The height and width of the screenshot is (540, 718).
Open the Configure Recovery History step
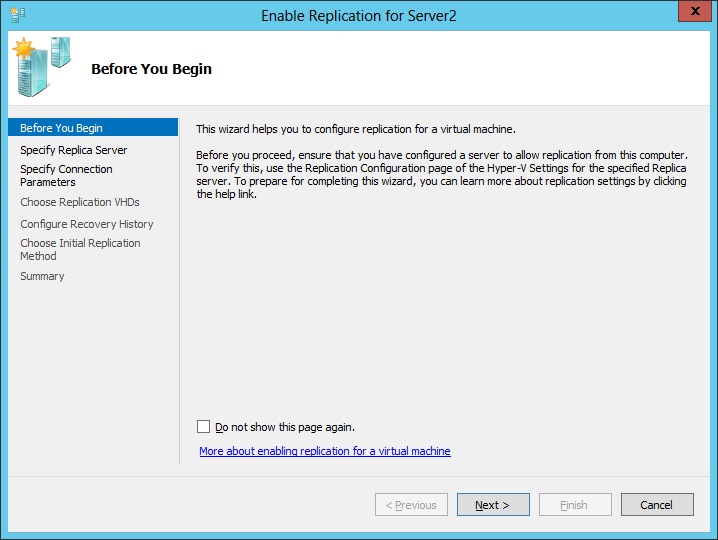87,224
